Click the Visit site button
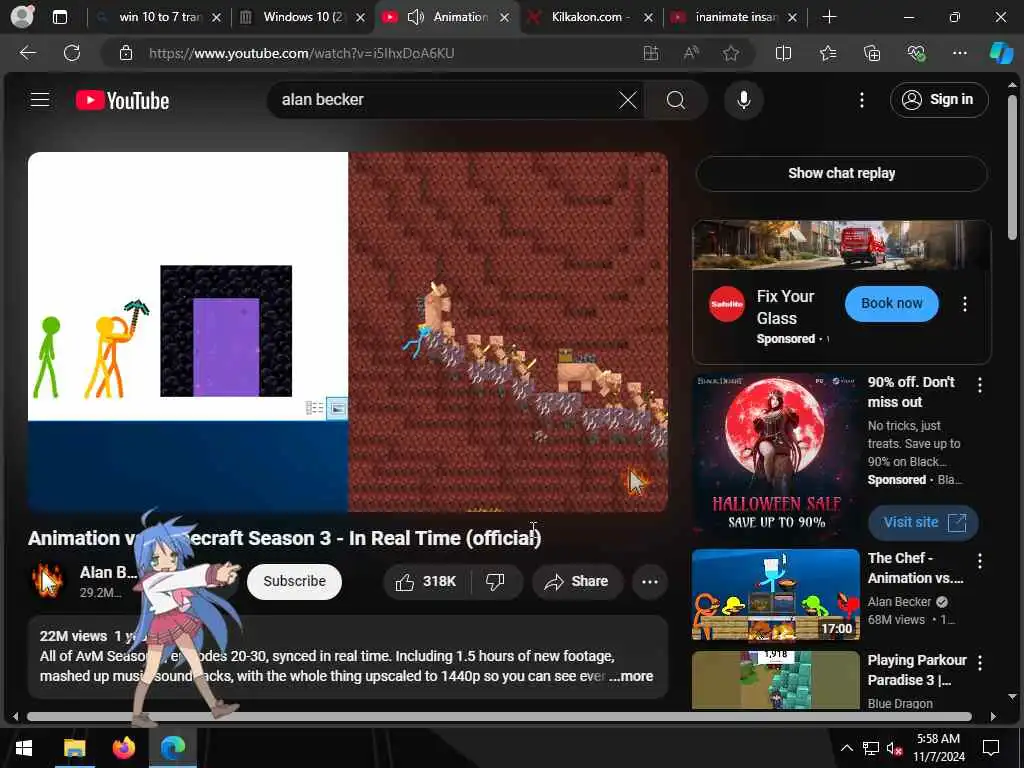The height and width of the screenshot is (768, 1024). tap(923, 522)
